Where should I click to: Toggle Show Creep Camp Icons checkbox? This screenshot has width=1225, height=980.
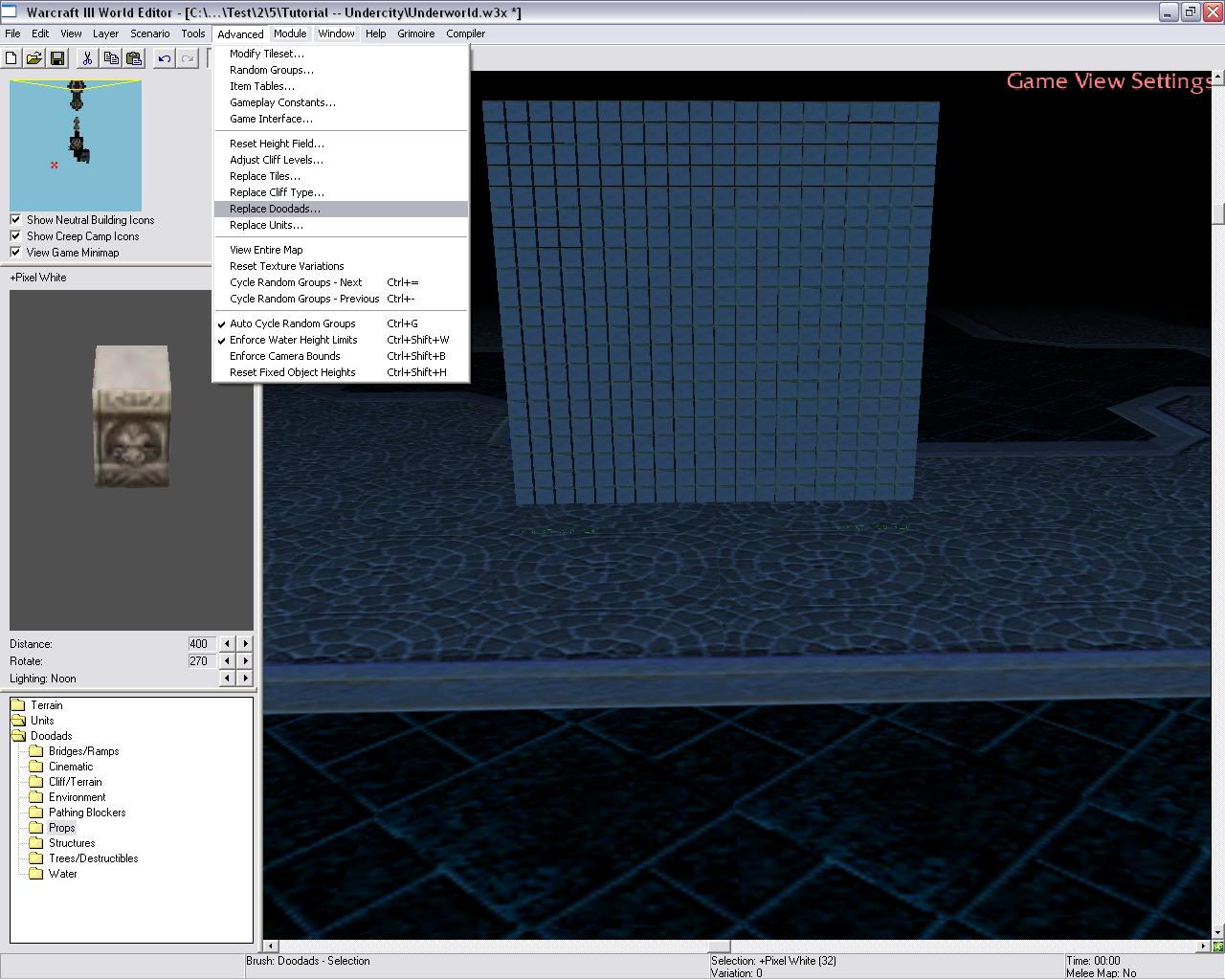click(15, 236)
